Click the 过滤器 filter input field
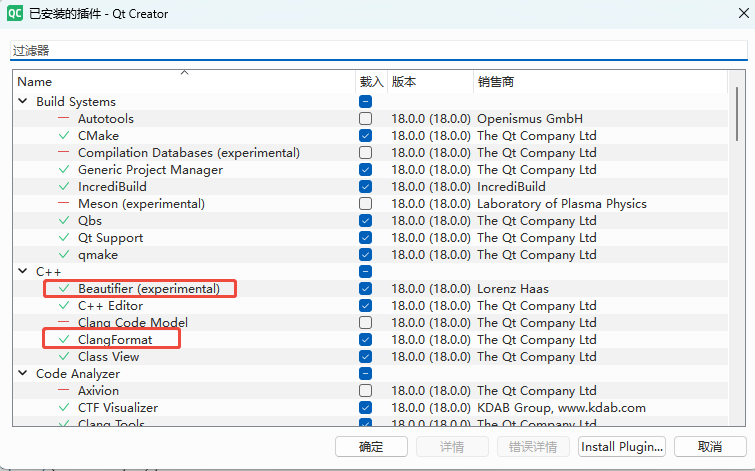The height and width of the screenshot is (471, 755). click(x=378, y=51)
